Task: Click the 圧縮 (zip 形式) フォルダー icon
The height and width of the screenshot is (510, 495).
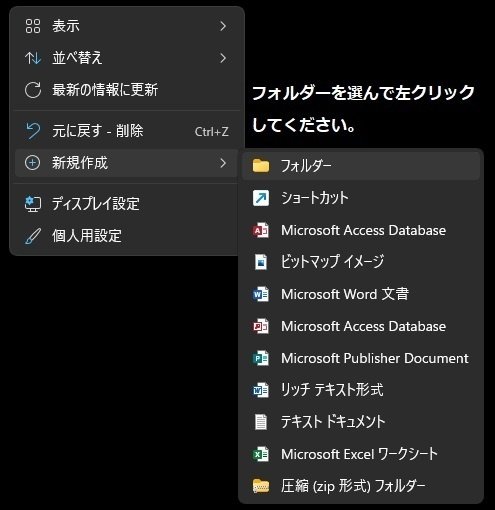Action: (x=261, y=486)
